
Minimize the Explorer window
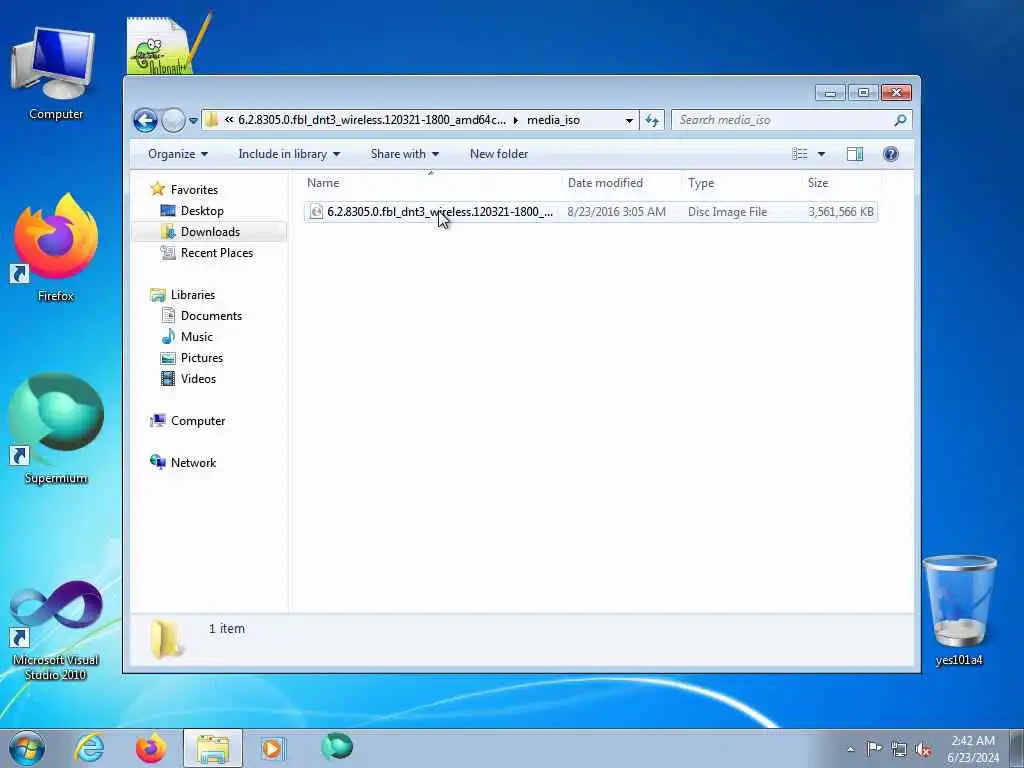click(x=830, y=93)
